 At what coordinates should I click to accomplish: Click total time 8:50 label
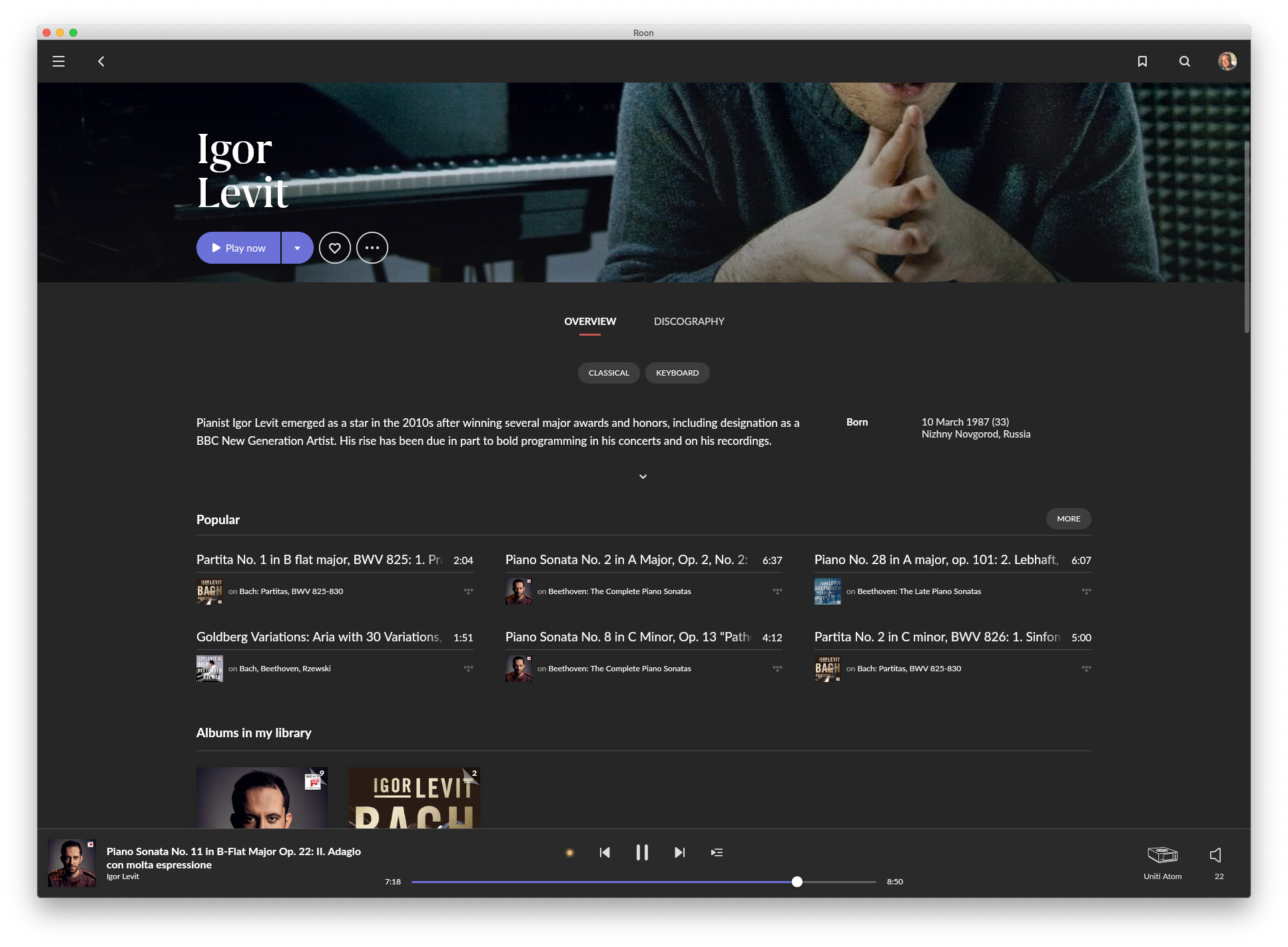tap(894, 882)
